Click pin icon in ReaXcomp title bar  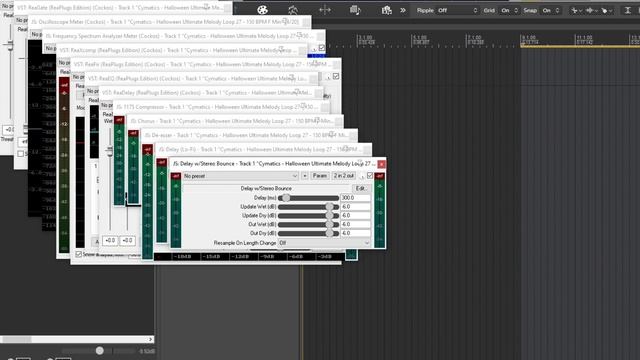pos(281,49)
